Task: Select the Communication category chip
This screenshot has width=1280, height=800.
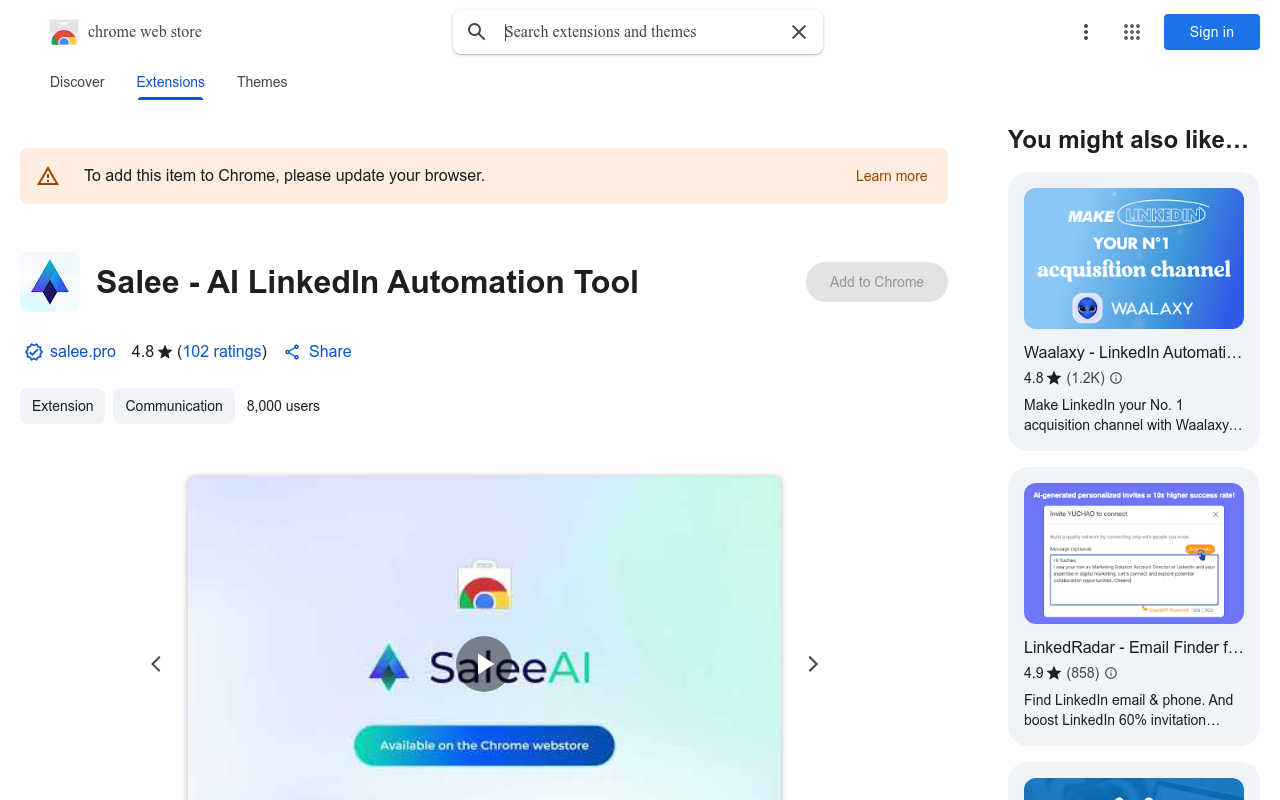Action: [x=174, y=406]
